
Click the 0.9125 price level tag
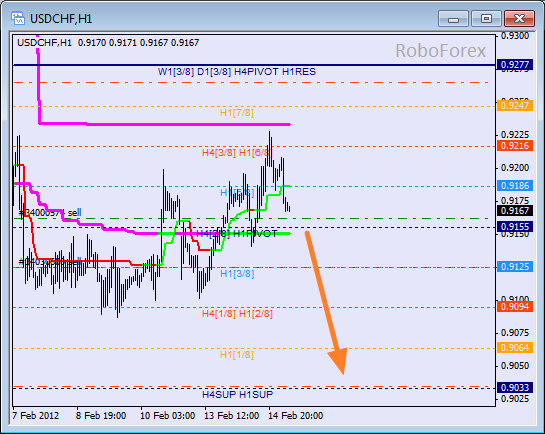514,267
